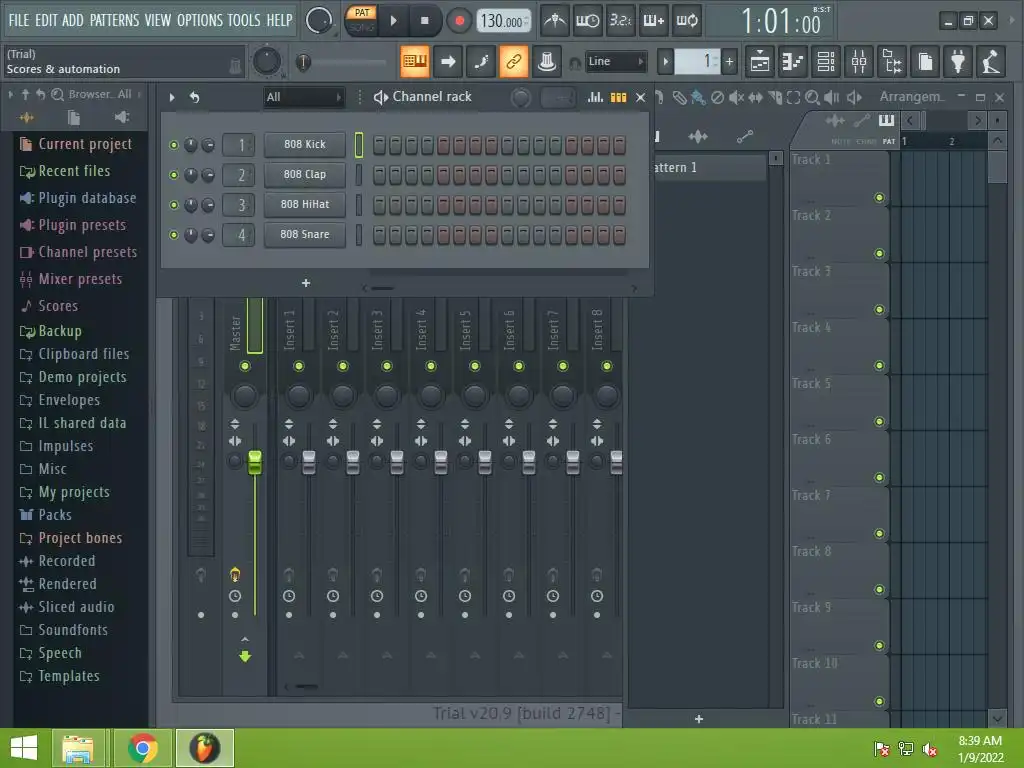1024x768 pixels.
Task: Select the playlist zoom tool icon
Action: coord(812,98)
